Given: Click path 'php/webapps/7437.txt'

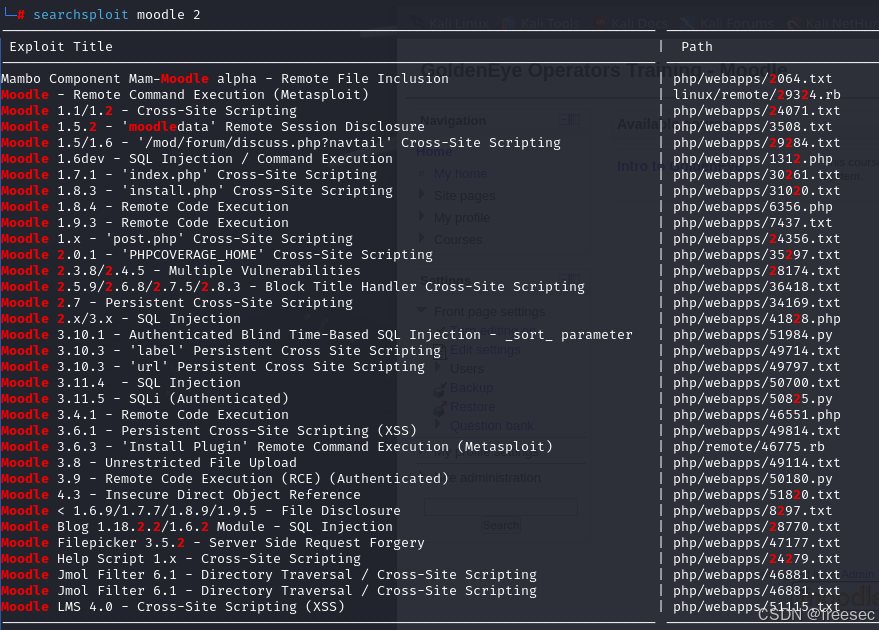Looking at the screenshot, I should point(752,223).
